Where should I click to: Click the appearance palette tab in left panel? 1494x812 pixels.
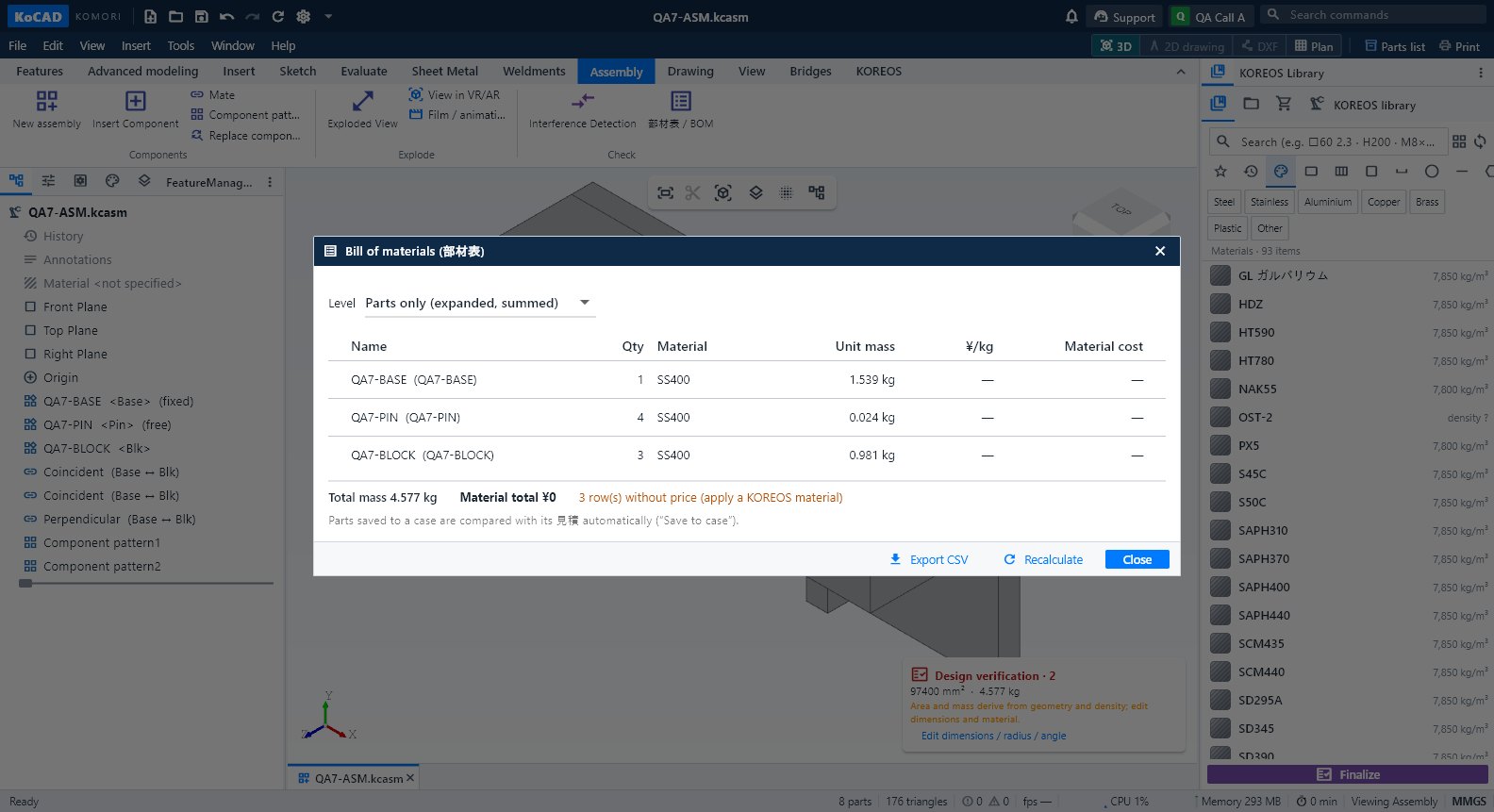coord(112,181)
